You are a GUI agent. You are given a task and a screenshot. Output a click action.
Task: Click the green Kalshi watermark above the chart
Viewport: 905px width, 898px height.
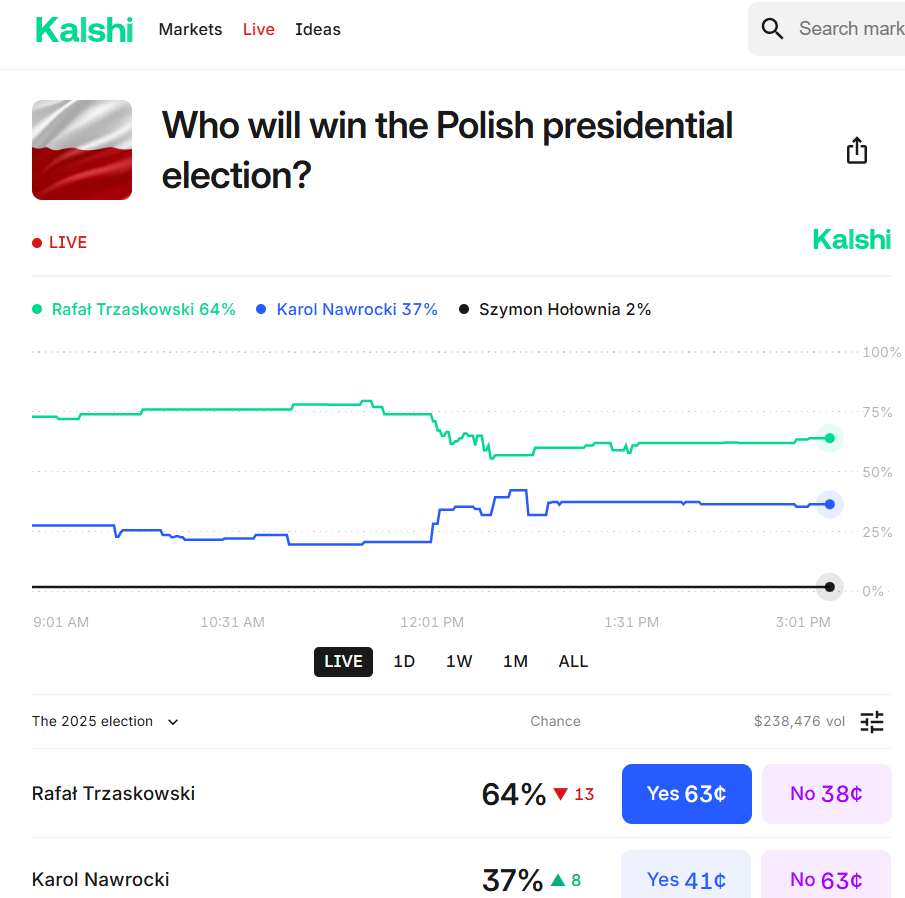pos(851,240)
